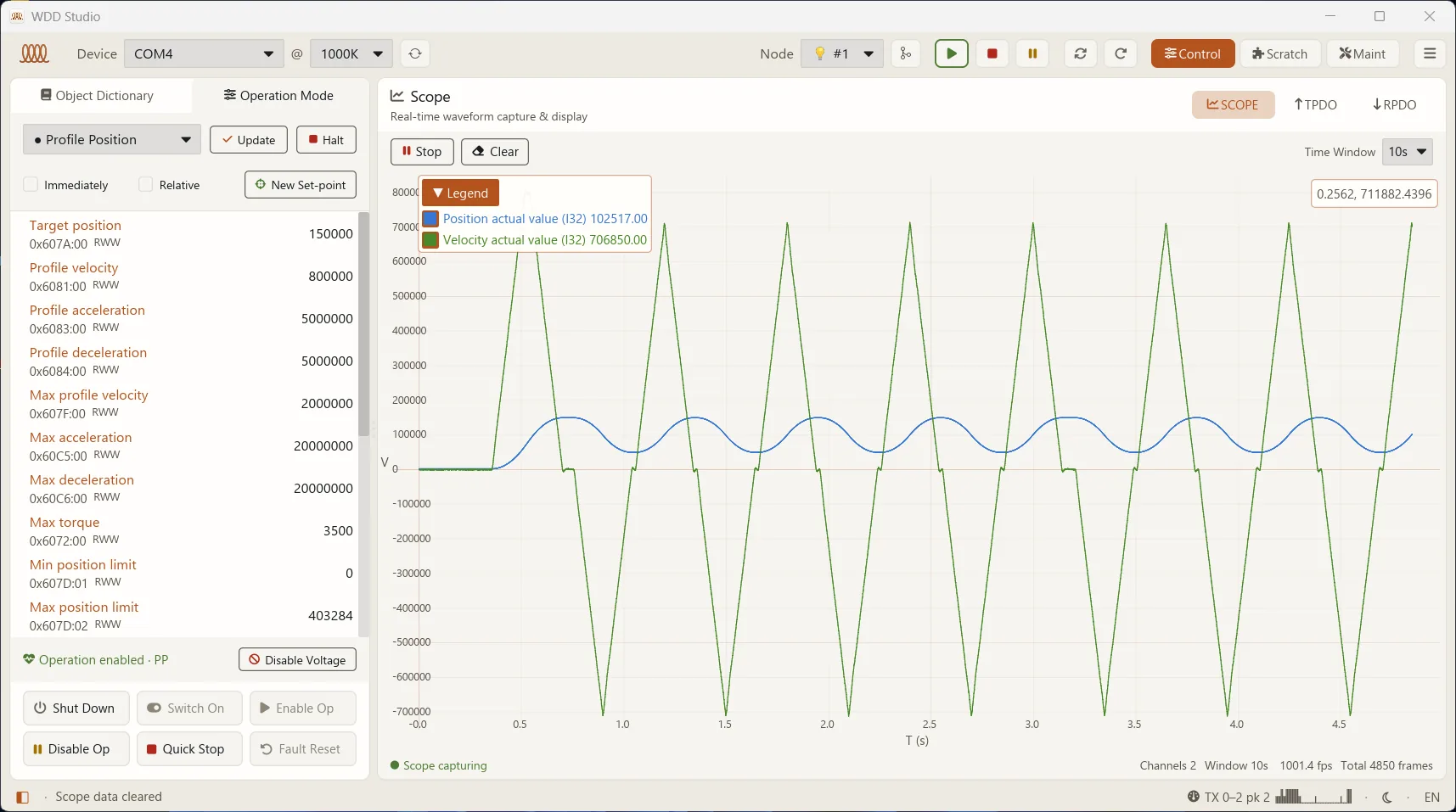Viewport: 1456px width, 812px height.
Task: Select the SCOPE tab
Action: pos(1233,104)
